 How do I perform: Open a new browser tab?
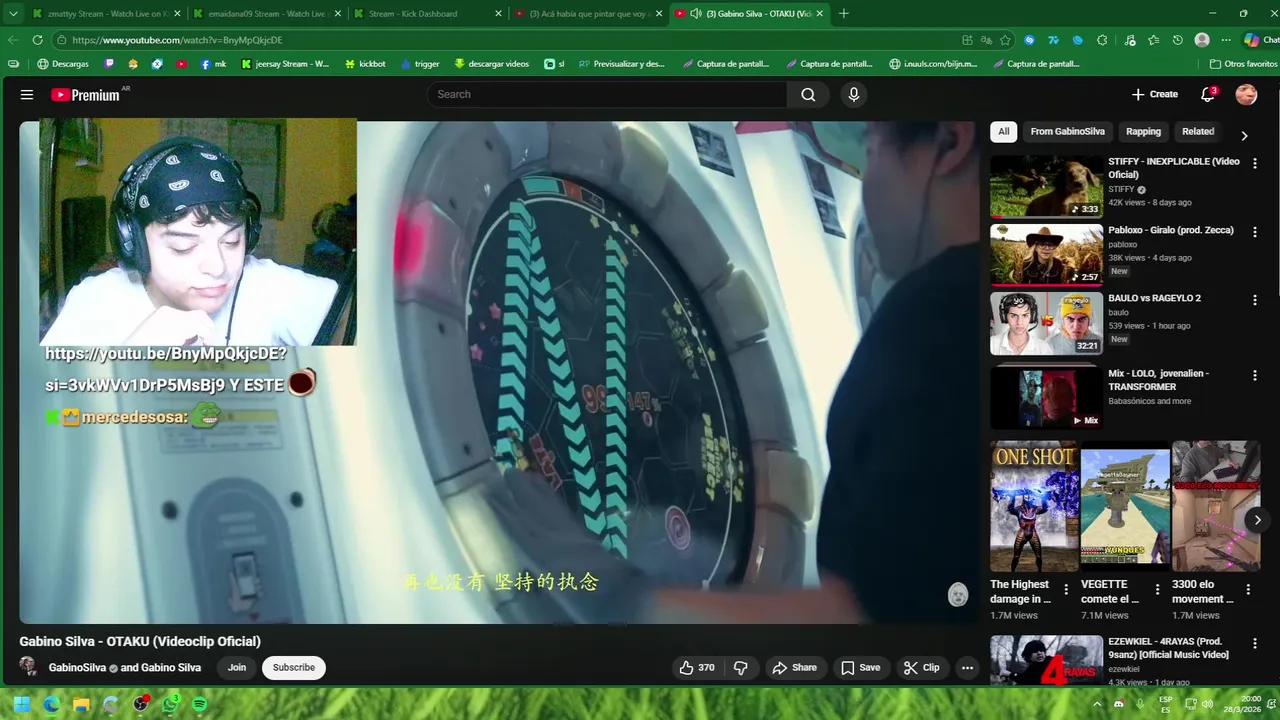pyautogui.click(x=844, y=14)
